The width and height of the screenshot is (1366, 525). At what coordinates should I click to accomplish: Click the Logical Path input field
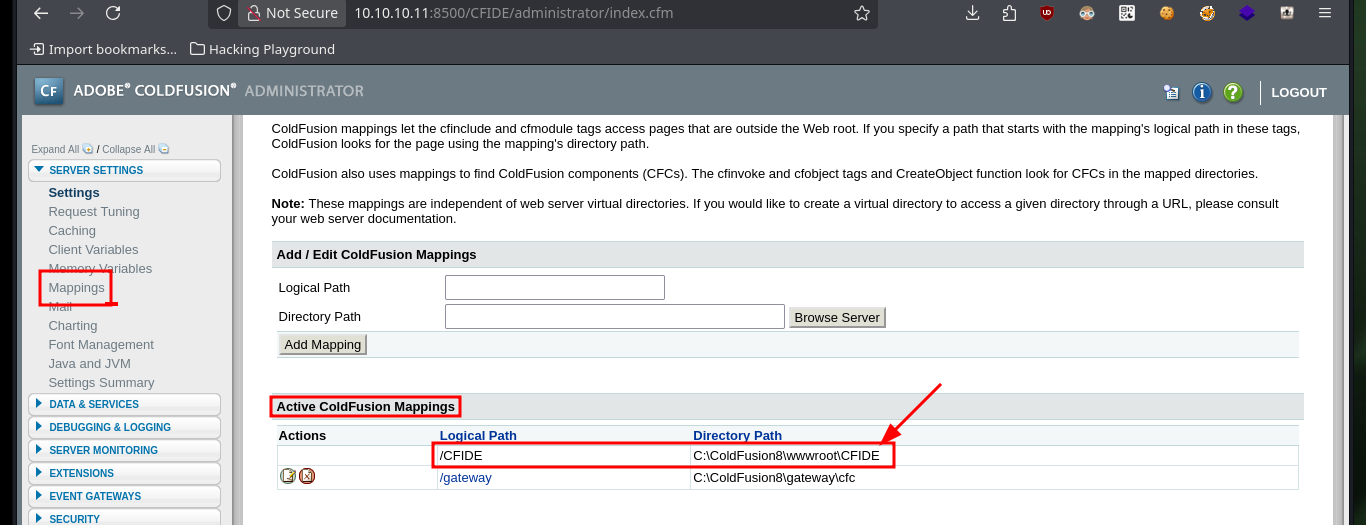(x=555, y=287)
